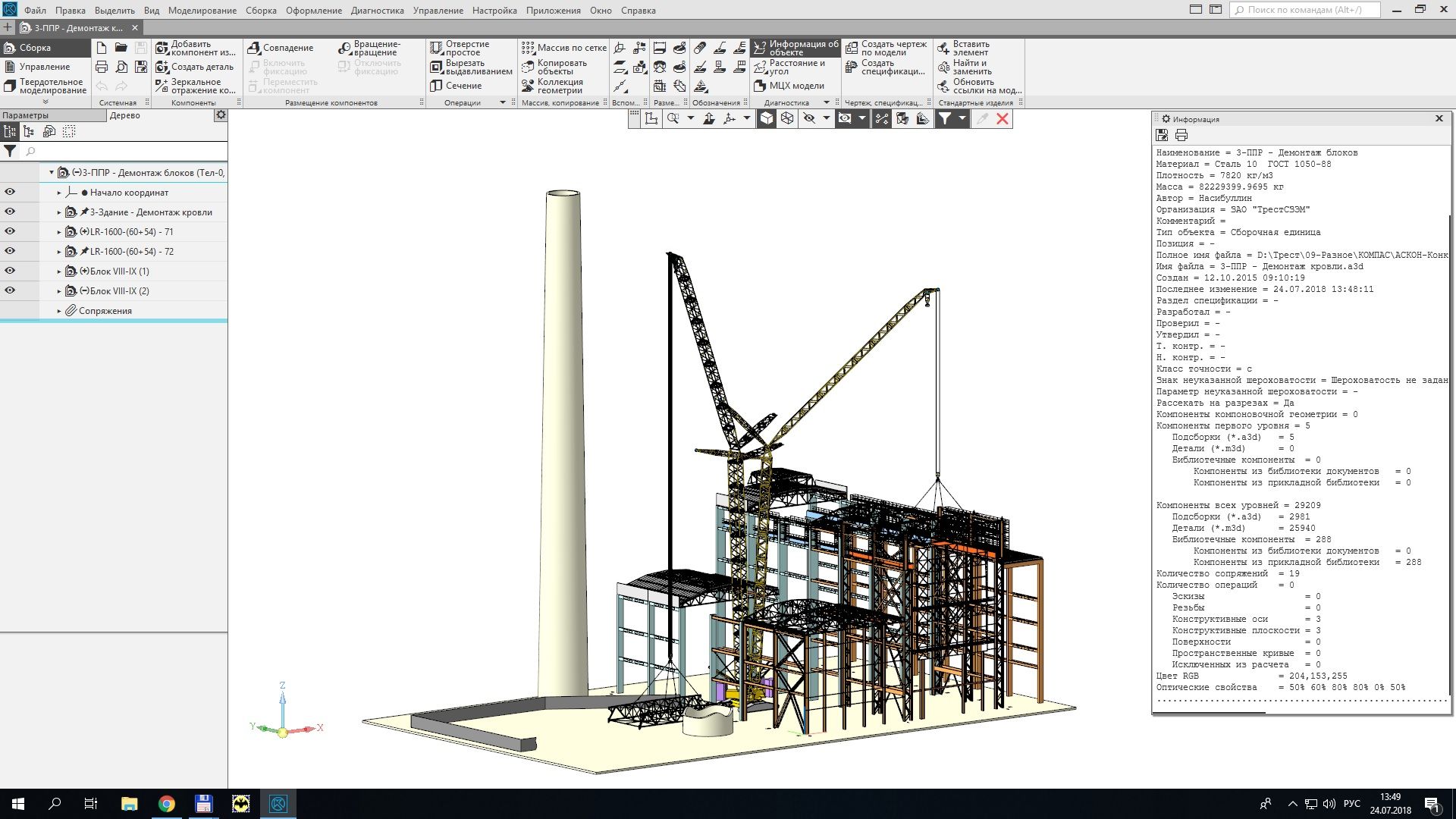This screenshot has width=1456, height=819.
Task: Click 'Создать чертеж по модели' icon
Action: pos(852,48)
